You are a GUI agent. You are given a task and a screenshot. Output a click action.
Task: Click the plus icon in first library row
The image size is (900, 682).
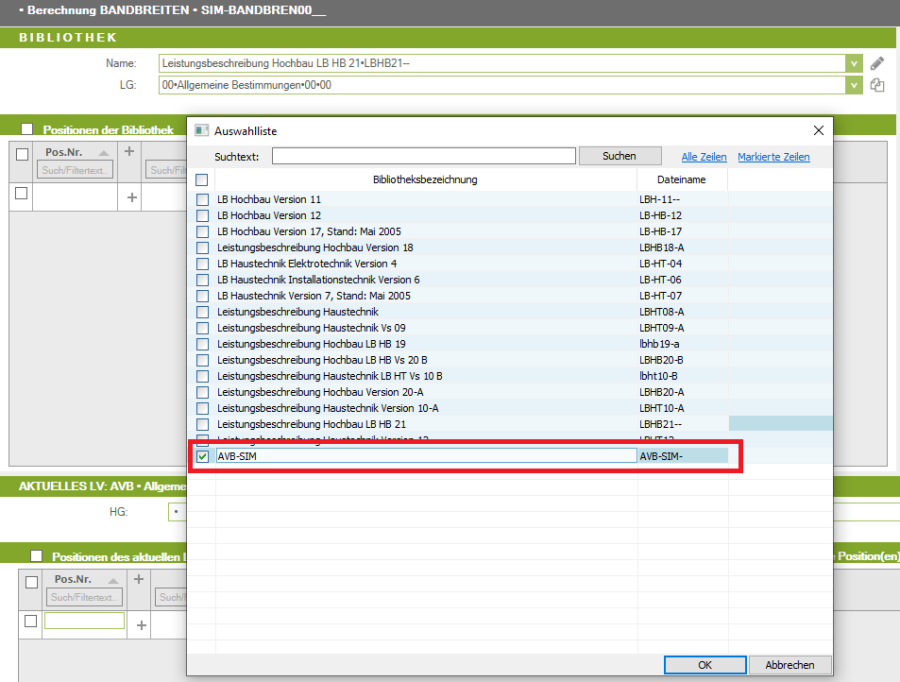[x=131, y=198]
